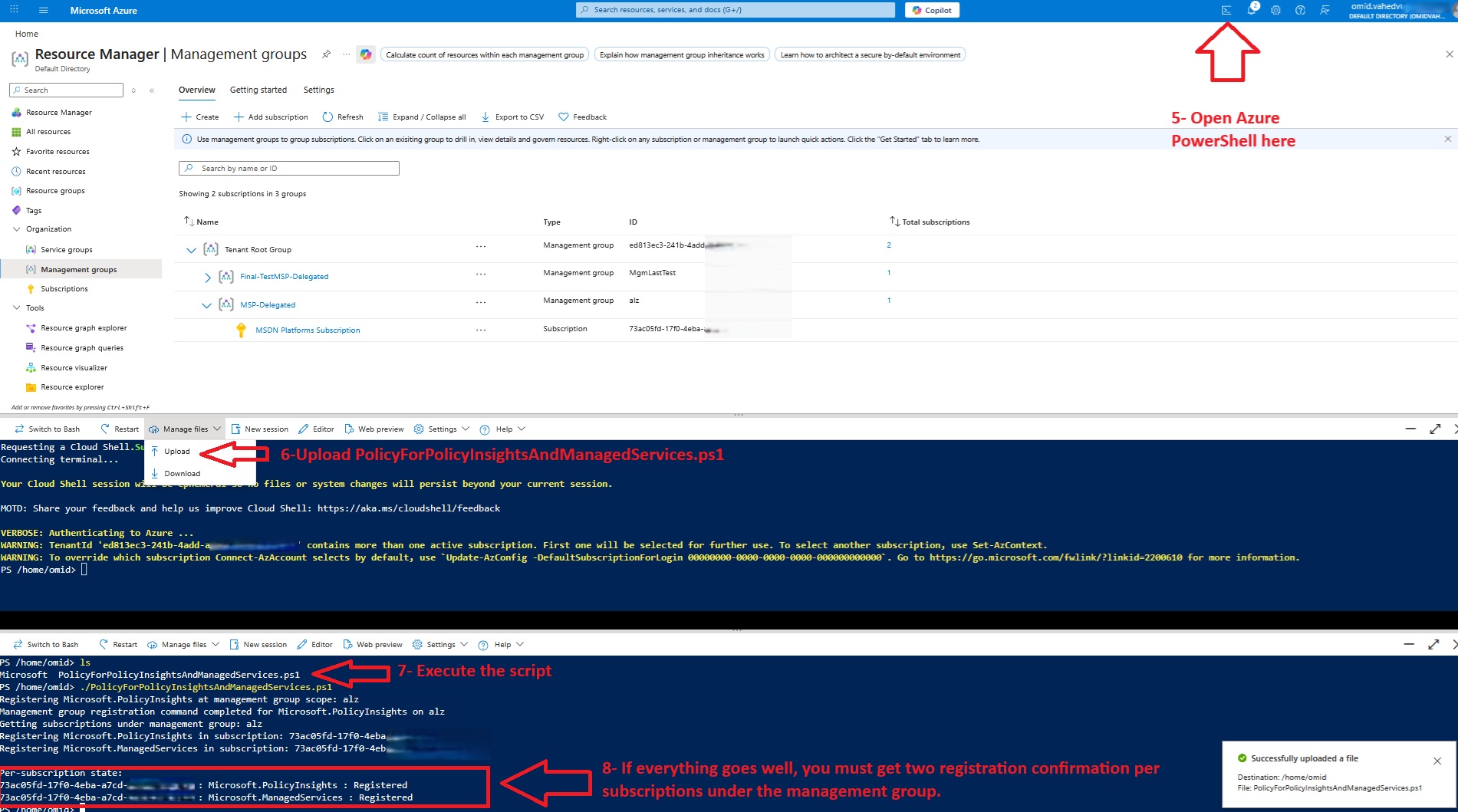1458x812 pixels.
Task: Open Copilot in the top bar
Action: point(932,10)
